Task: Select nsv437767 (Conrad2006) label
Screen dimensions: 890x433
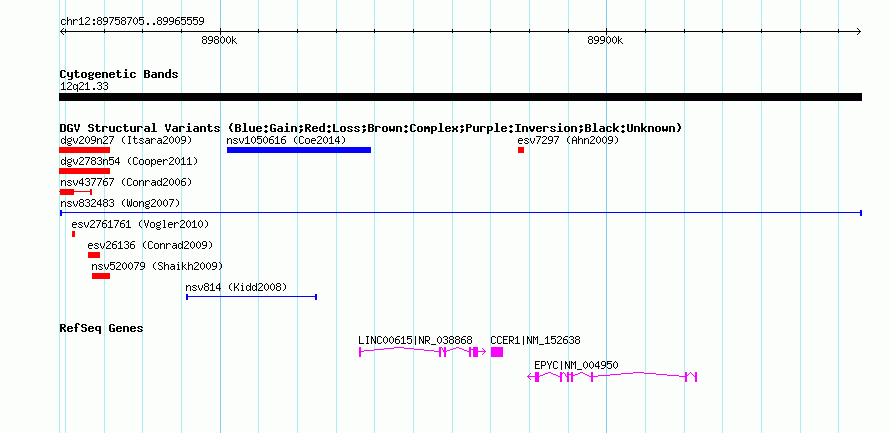Action: click(126, 183)
